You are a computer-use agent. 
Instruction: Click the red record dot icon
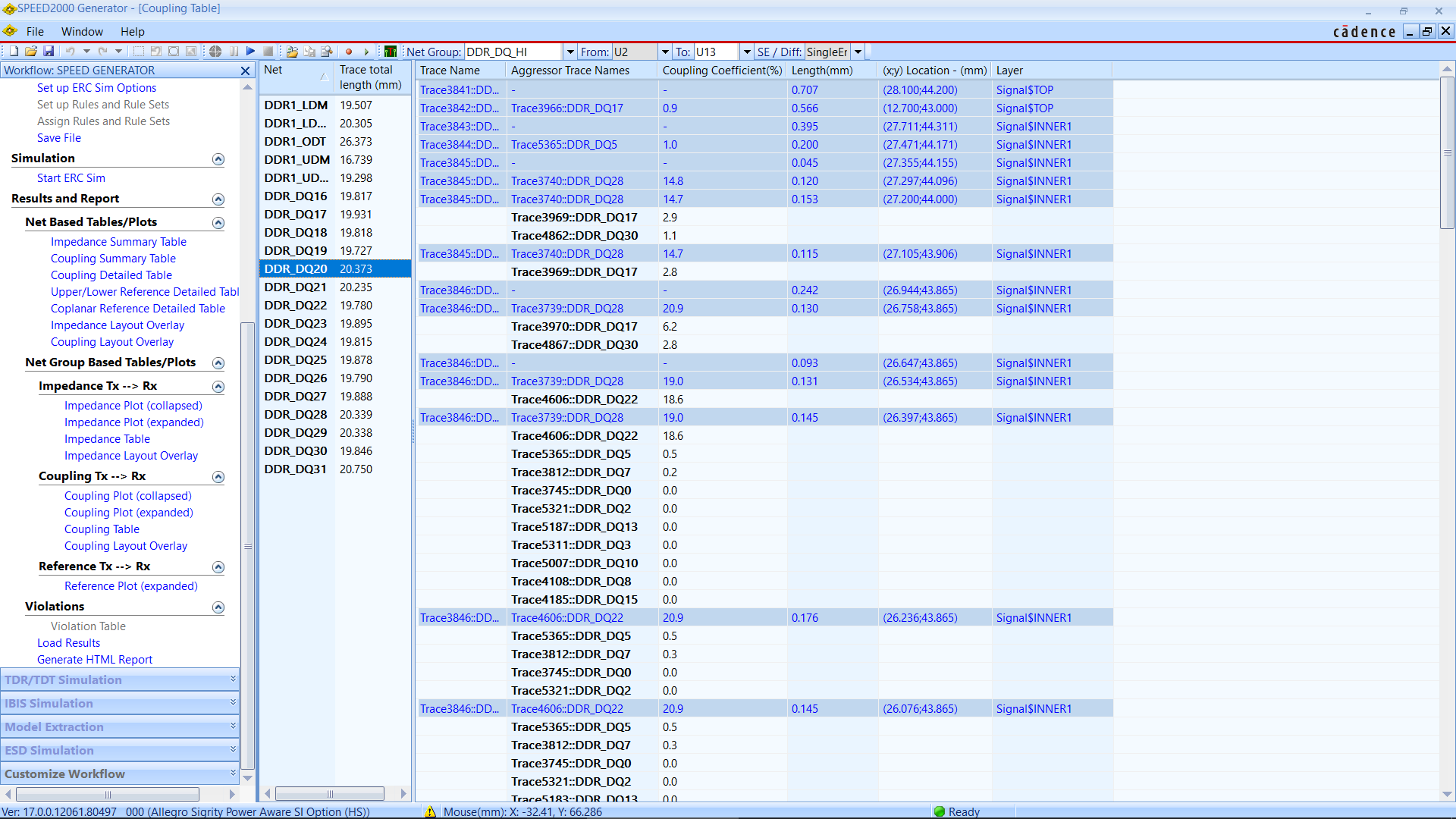(x=349, y=52)
